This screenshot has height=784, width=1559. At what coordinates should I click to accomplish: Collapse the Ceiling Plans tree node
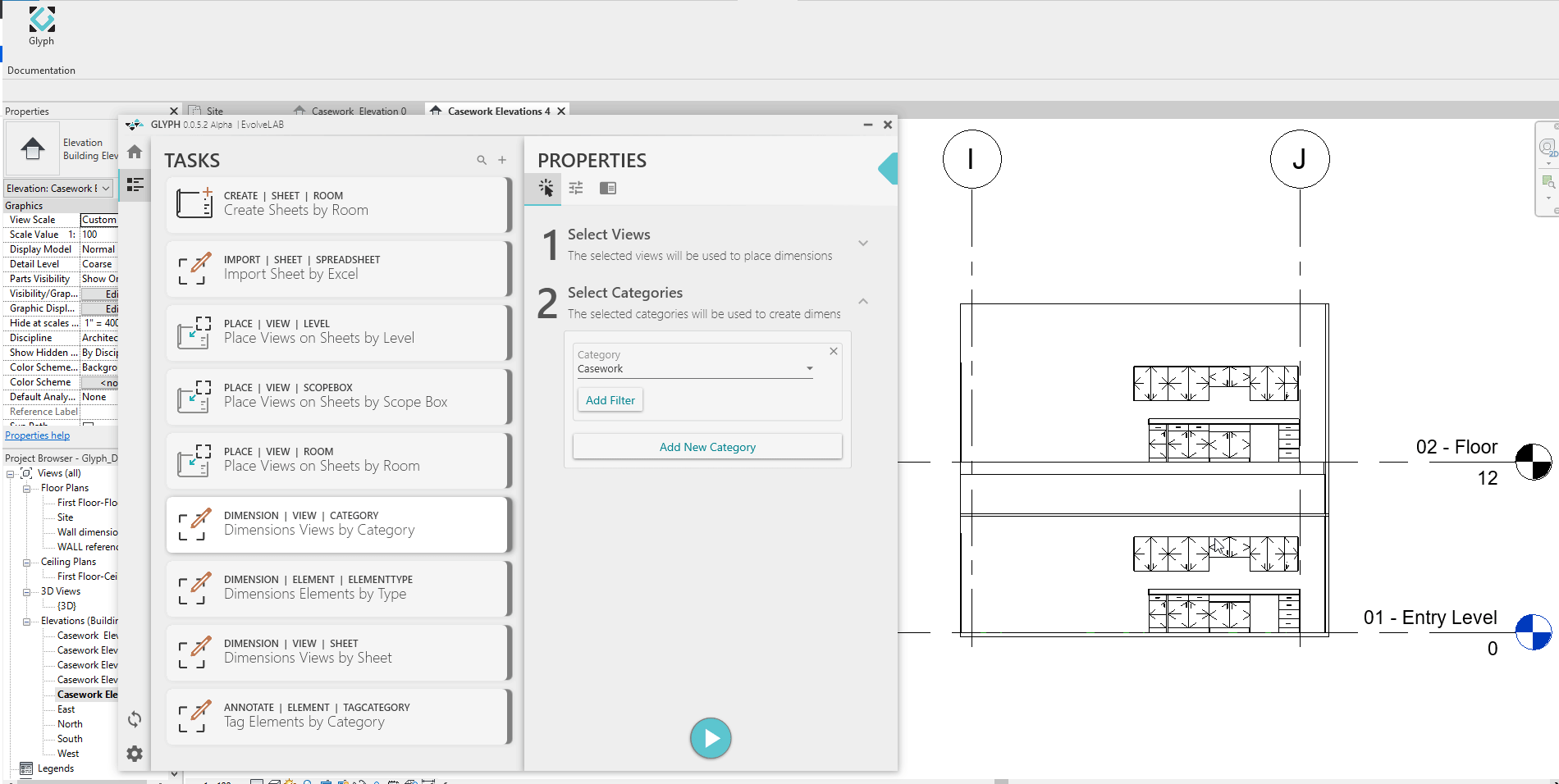(x=27, y=563)
